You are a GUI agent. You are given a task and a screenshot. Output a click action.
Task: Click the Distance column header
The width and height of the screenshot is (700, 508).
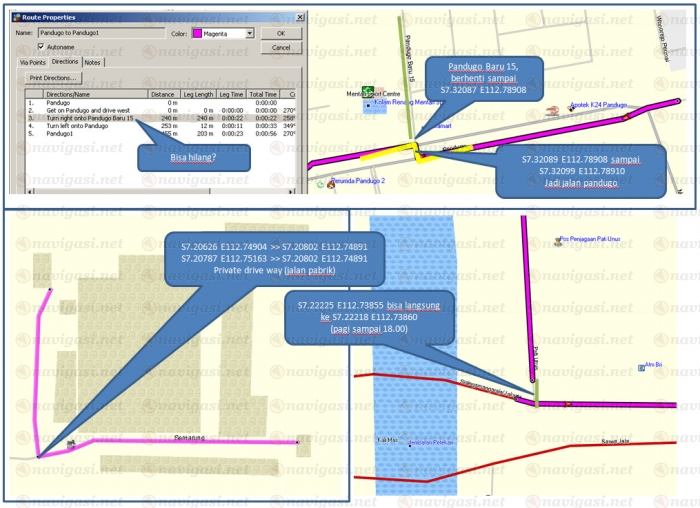click(162, 93)
